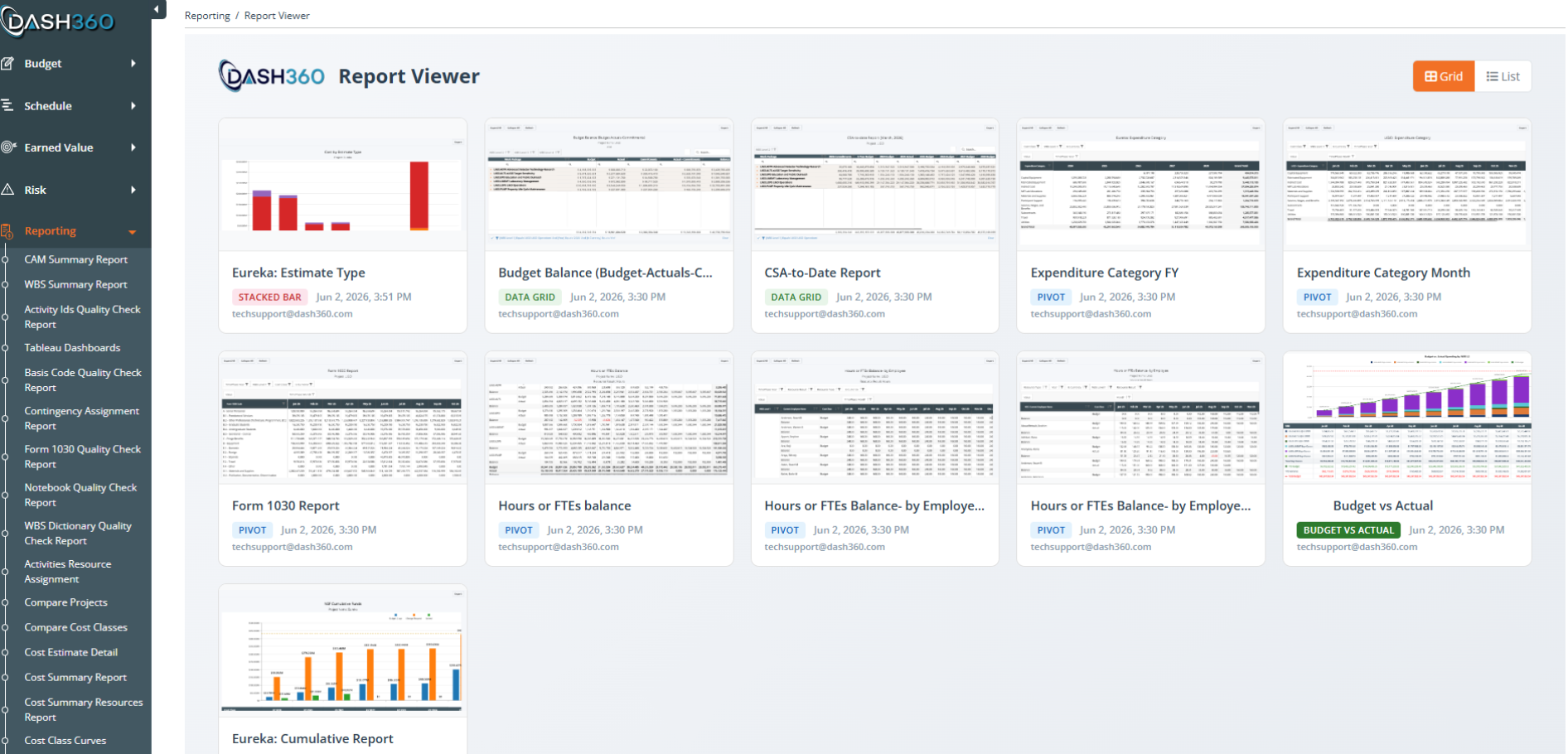Expand the Earned Value submenu arrow

133,147
